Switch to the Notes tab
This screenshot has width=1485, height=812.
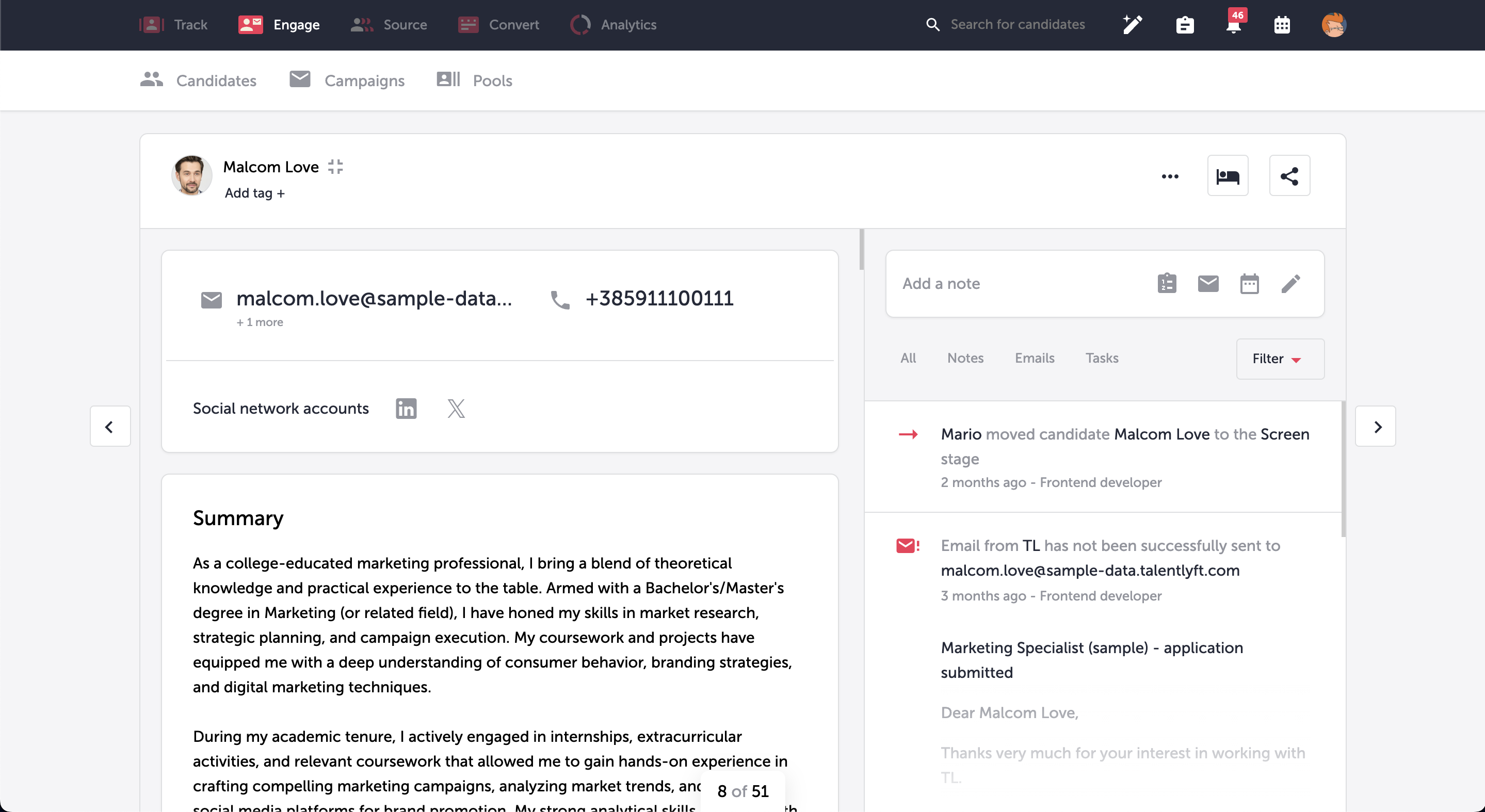965,359
